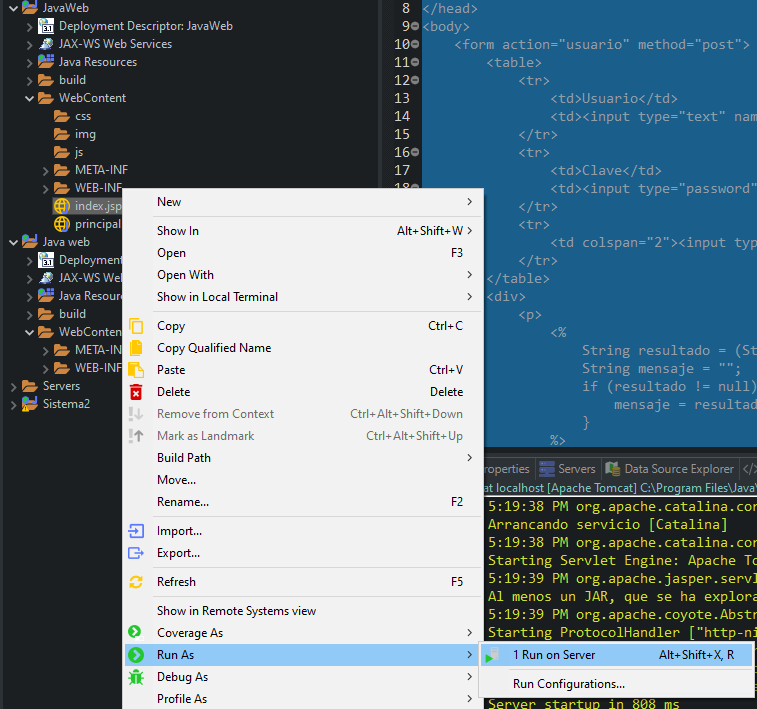This screenshot has width=757, height=709.
Task: Expand the Servers project node
Action: pos(13,386)
